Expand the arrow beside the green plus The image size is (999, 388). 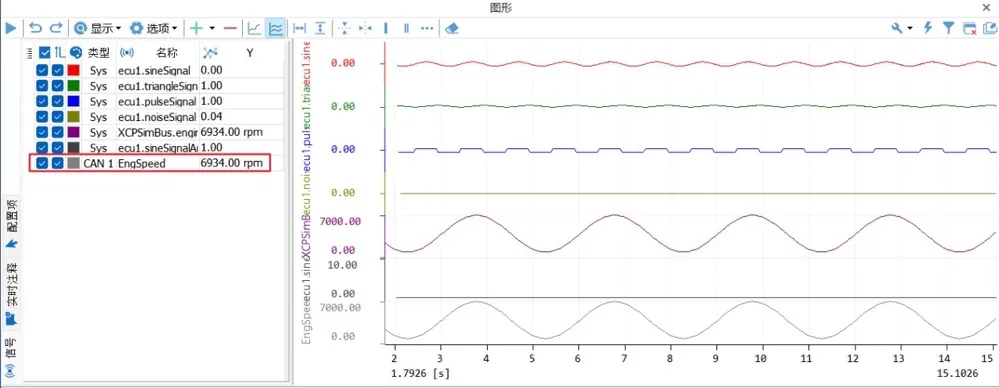tap(212, 28)
